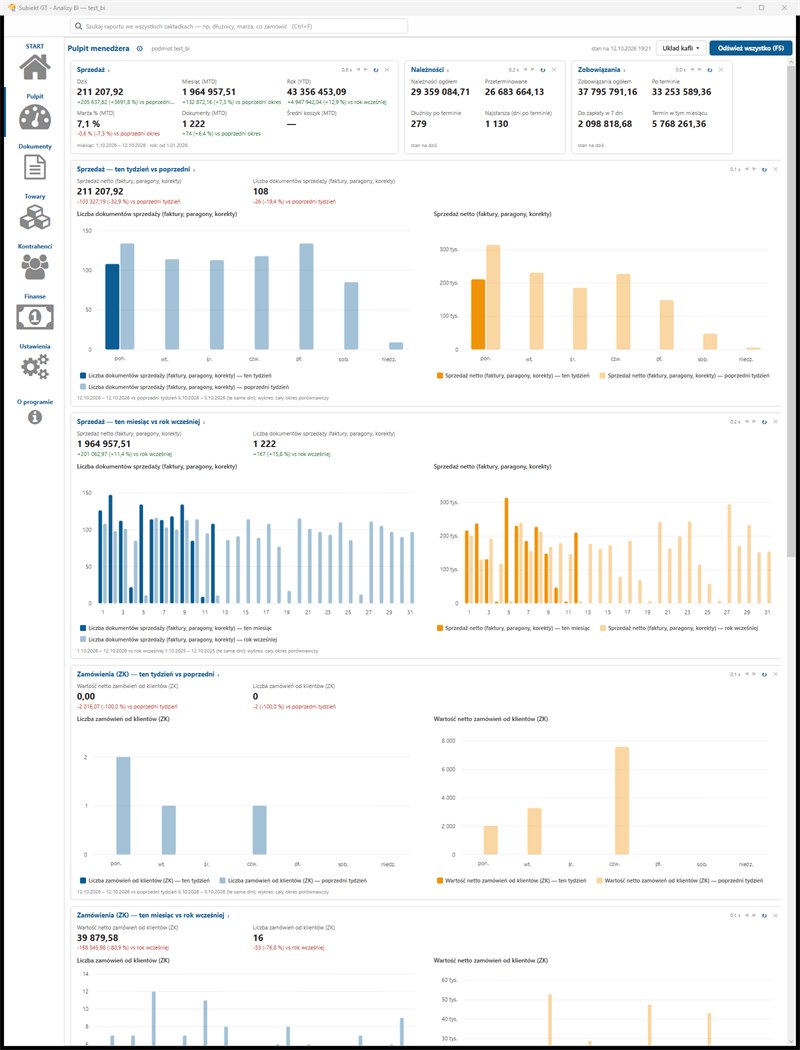800x1050 pixels.
Task: Open the Zobowiązania tile title link
Action: [599, 70]
